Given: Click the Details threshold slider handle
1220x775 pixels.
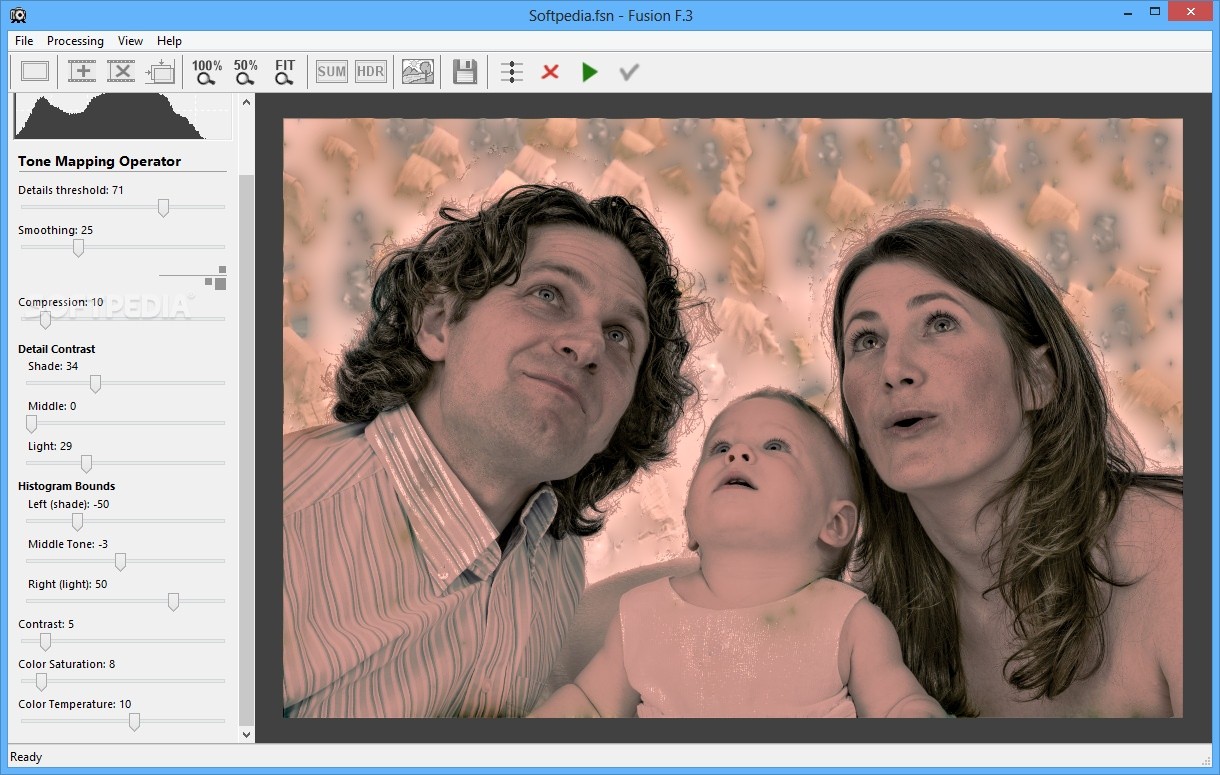Looking at the screenshot, I should click(x=163, y=207).
